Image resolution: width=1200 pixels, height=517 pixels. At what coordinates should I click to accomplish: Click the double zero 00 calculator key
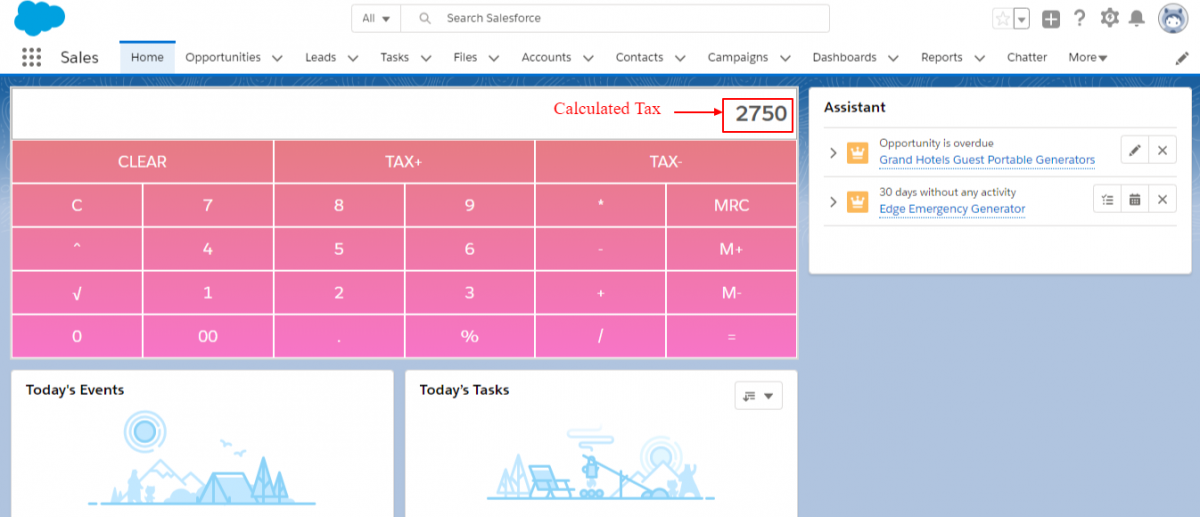[208, 337]
